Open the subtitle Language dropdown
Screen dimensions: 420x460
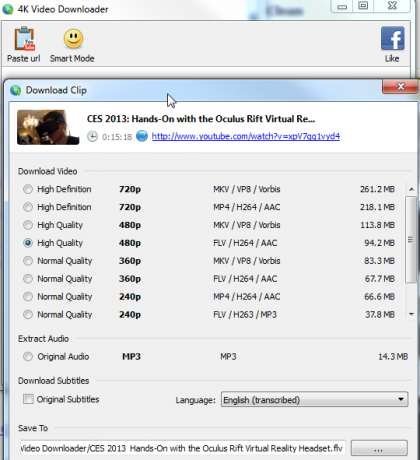[314, 399]
